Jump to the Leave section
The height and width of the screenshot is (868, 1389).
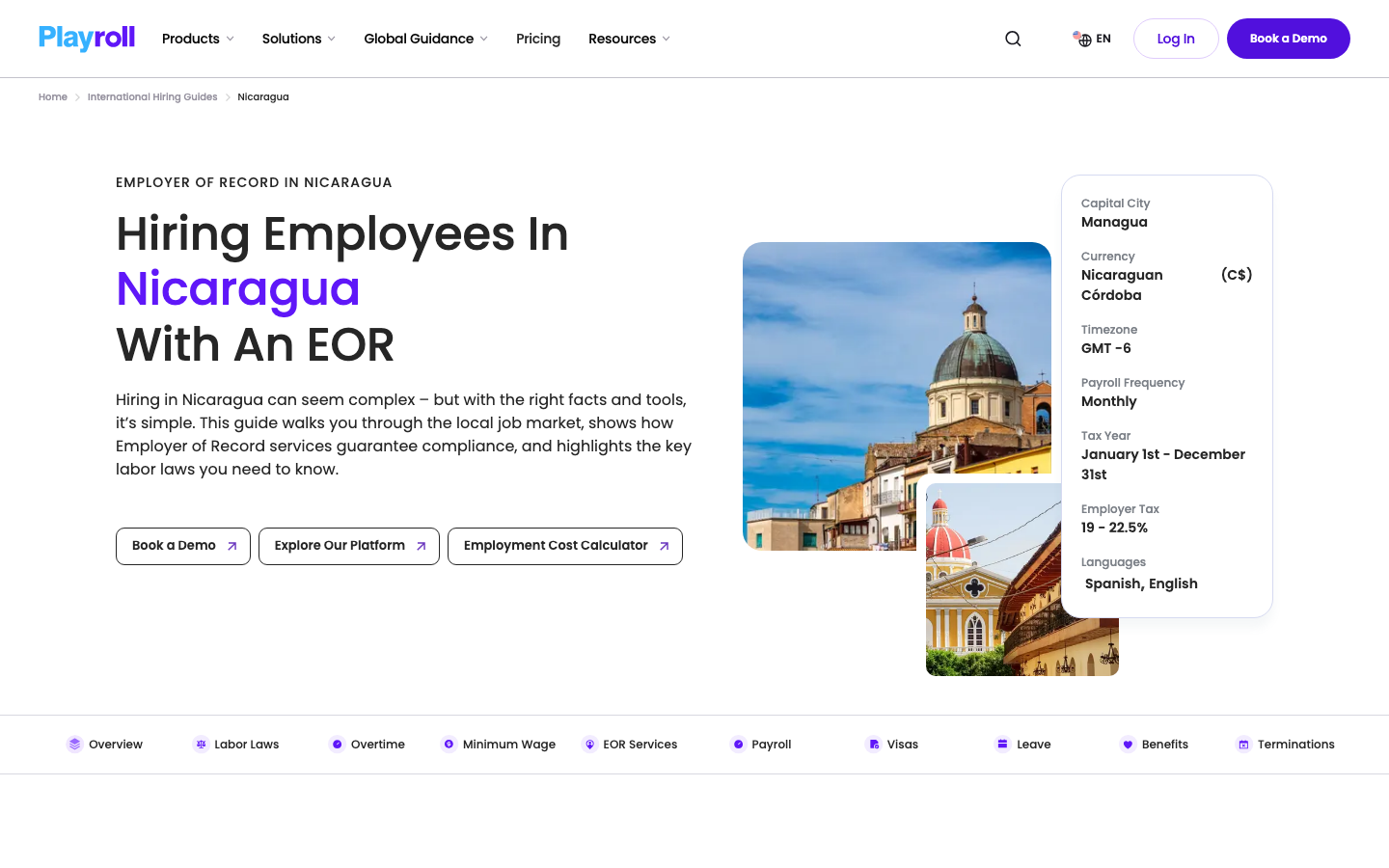click(1022, 745)
